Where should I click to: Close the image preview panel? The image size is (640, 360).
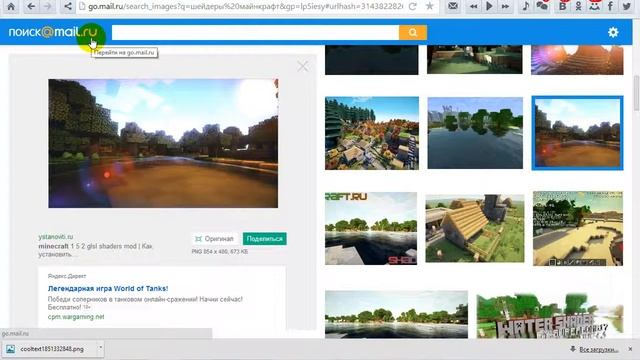point(302,66)
